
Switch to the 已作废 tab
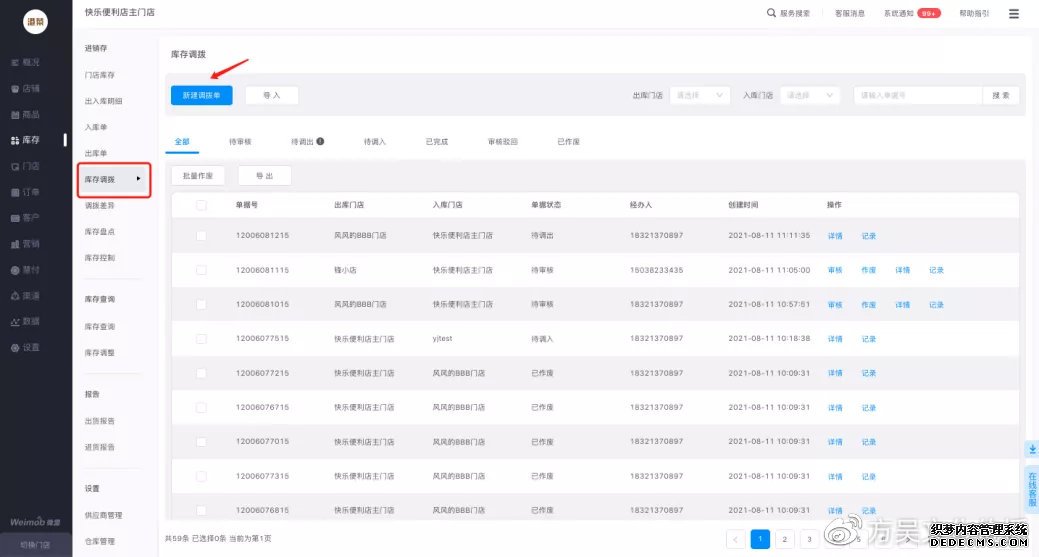click(568, 142)
